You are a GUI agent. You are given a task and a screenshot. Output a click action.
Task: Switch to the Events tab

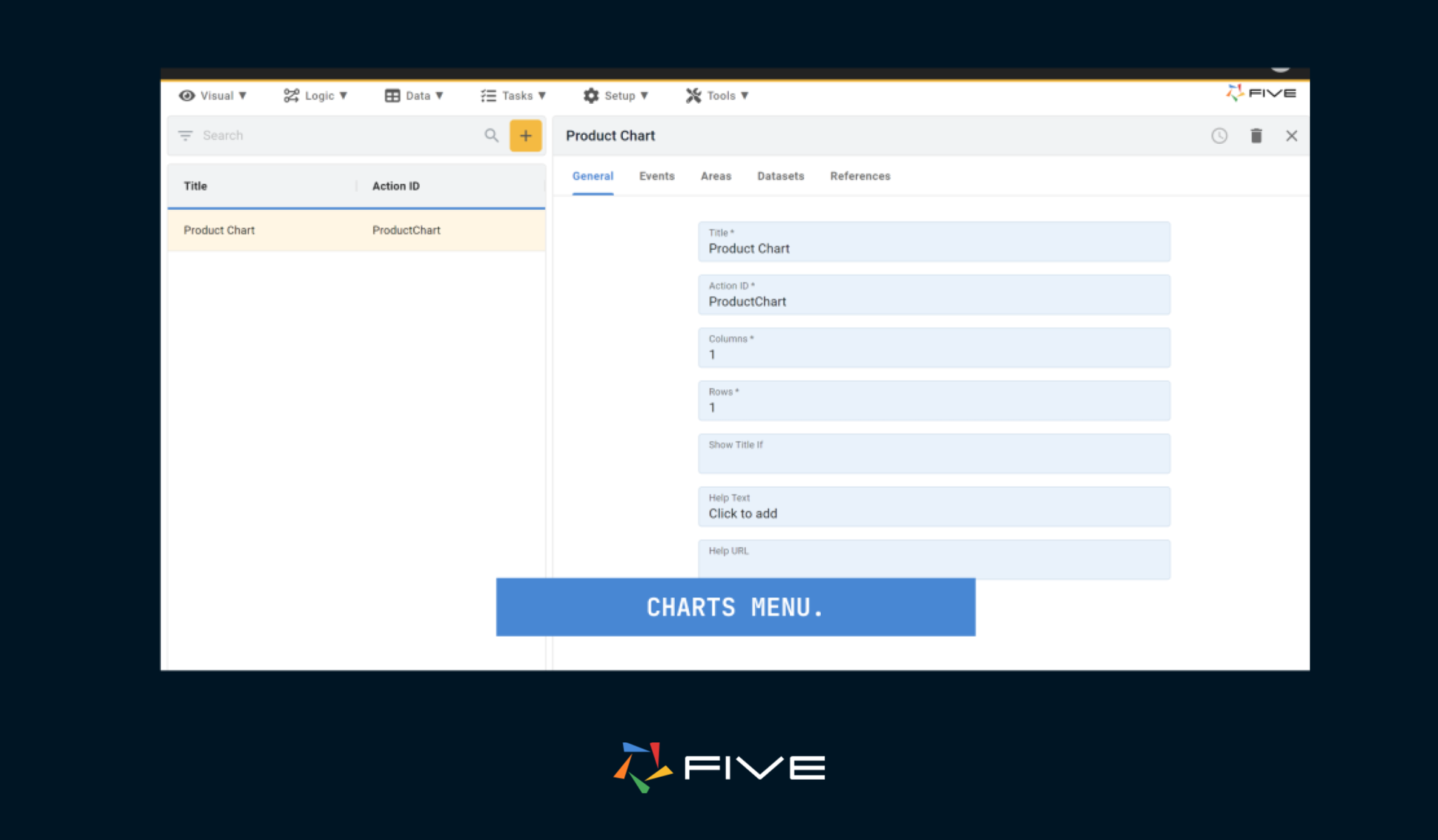657,176
